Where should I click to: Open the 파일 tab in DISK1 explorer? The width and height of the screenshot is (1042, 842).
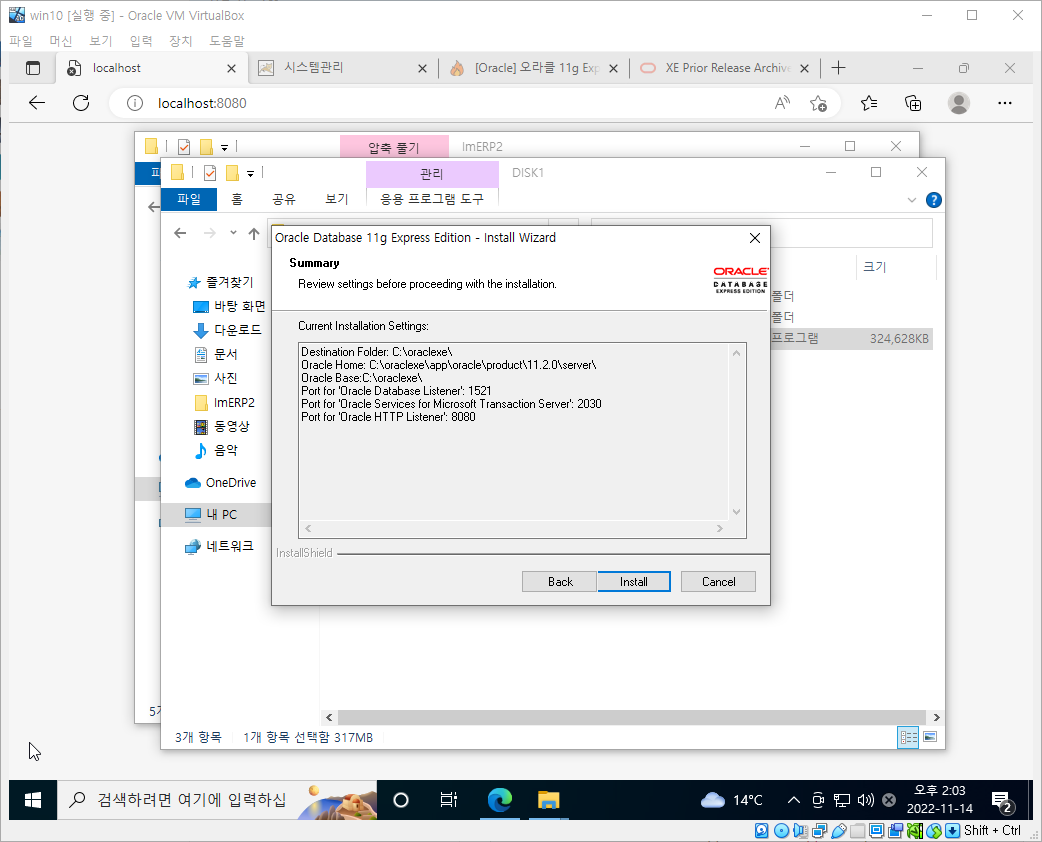(x=189, y=199)
